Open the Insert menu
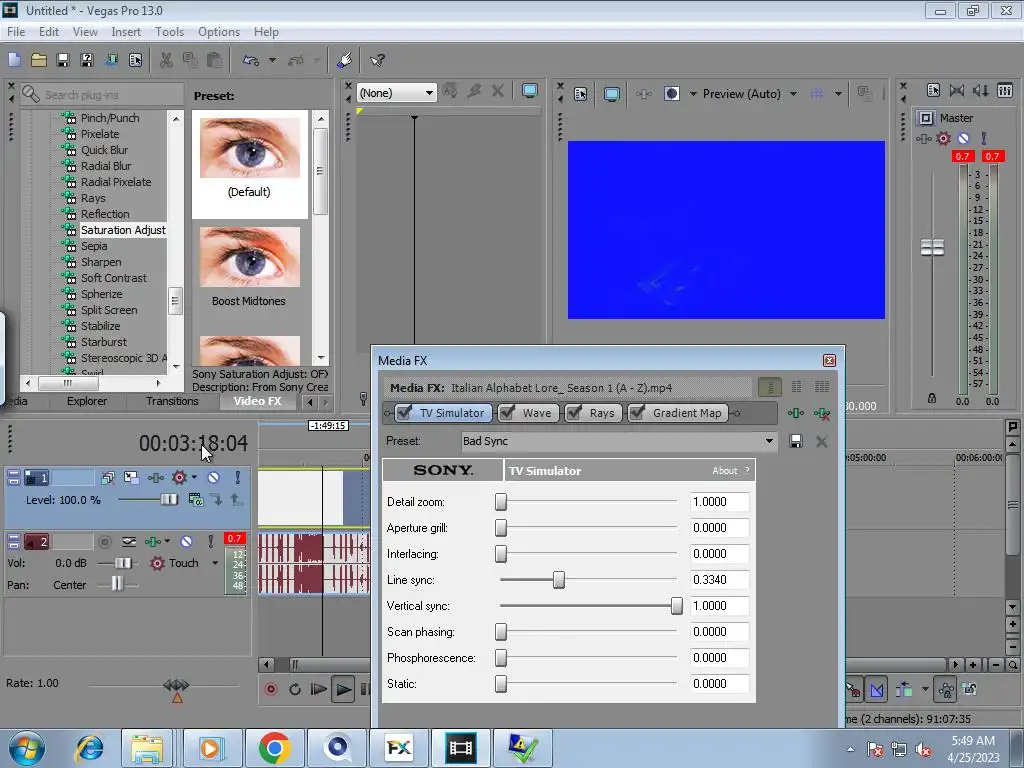 [126, 32]
